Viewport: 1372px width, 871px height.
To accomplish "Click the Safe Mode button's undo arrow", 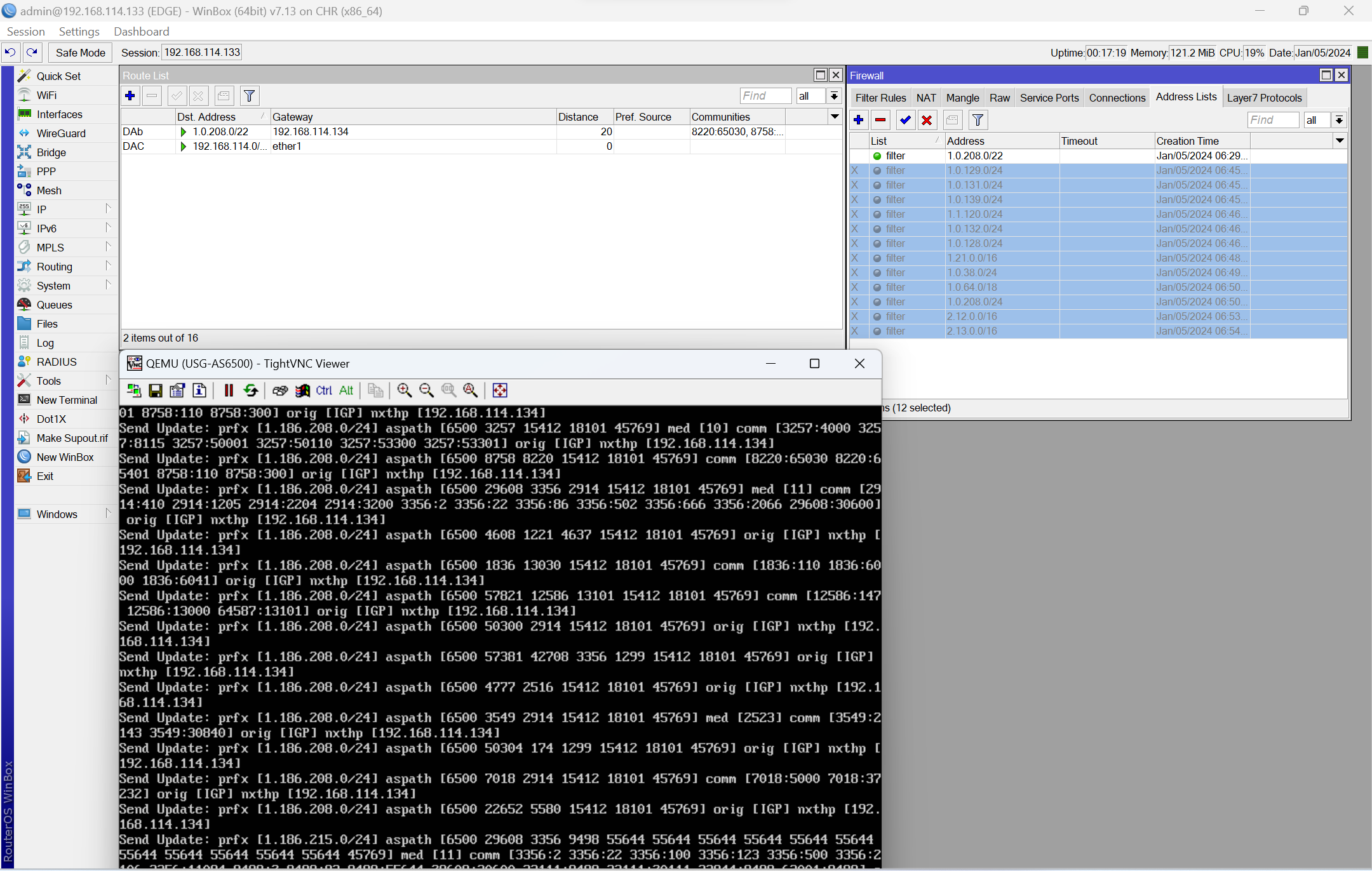I will [11, 52].
